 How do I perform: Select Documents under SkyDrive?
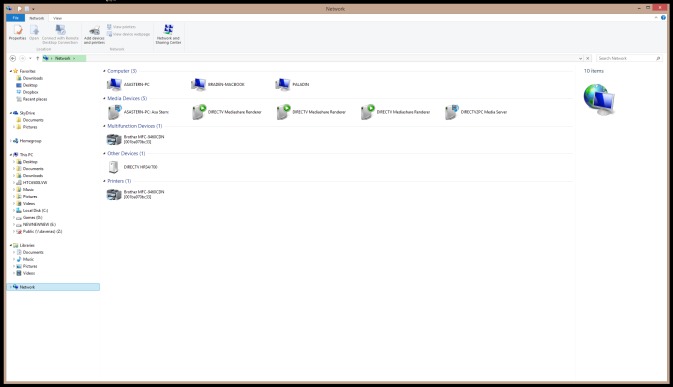(x=30, y=120)
